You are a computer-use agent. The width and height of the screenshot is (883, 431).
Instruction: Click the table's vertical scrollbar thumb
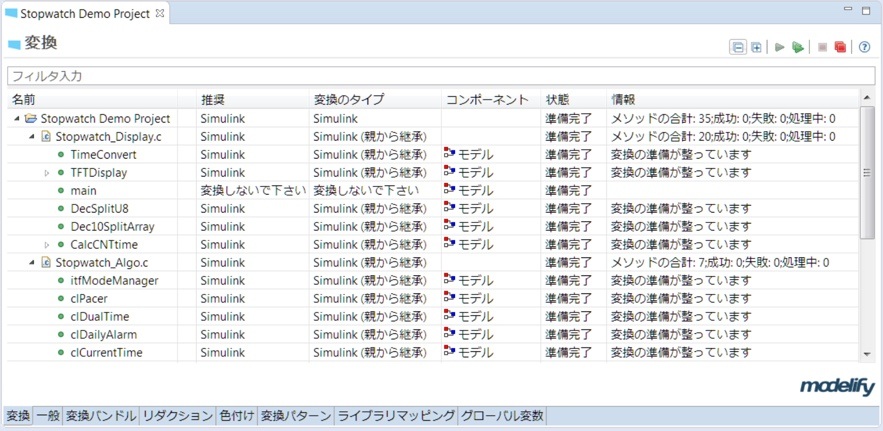tap(867, 172)
